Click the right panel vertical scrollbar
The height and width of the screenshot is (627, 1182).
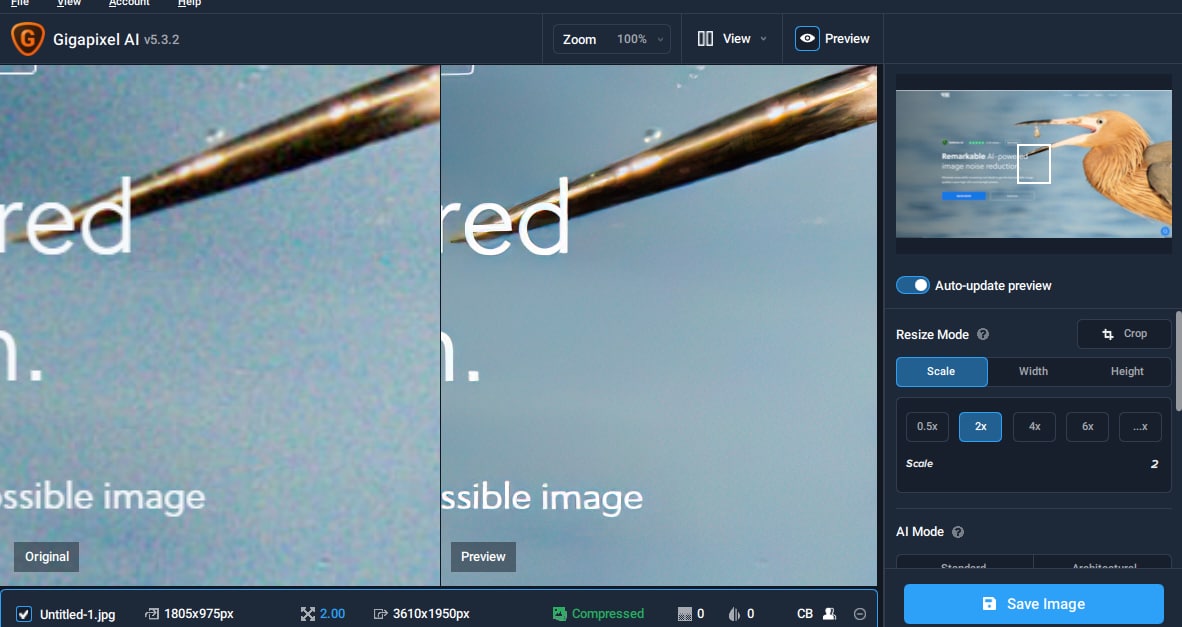coord(1178,360)
